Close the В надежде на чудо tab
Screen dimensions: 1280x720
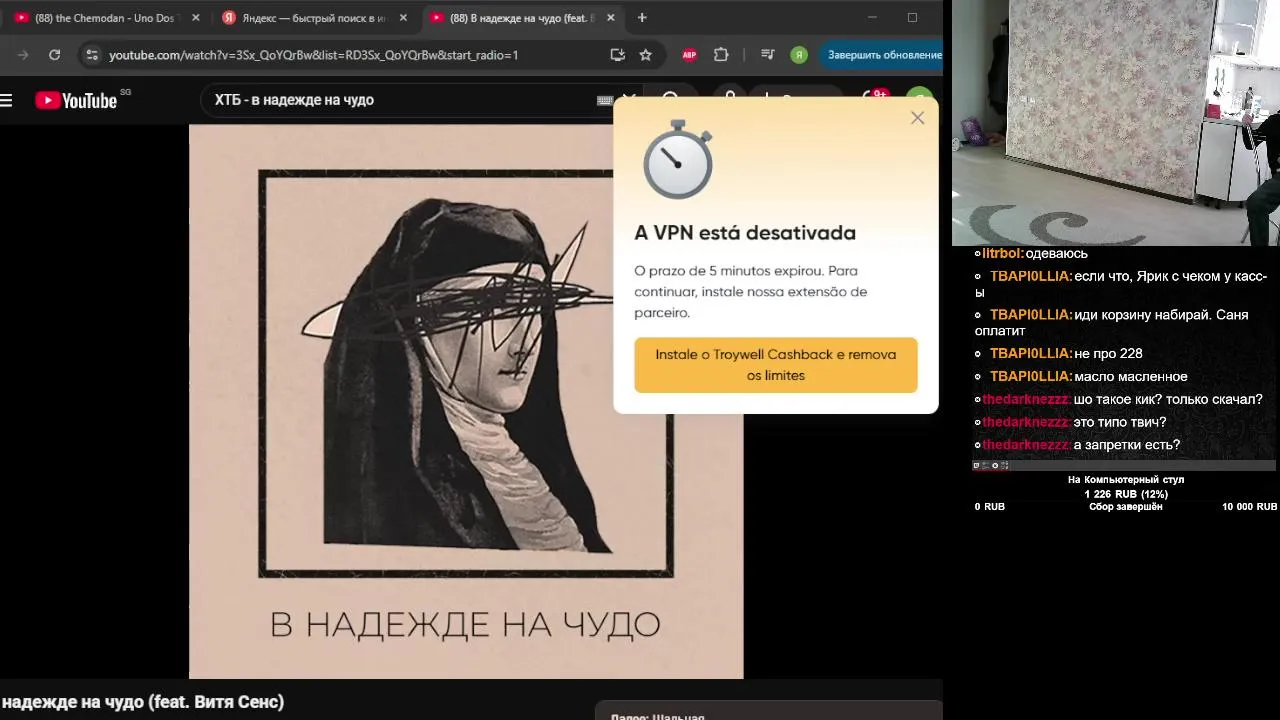[611, 18]
